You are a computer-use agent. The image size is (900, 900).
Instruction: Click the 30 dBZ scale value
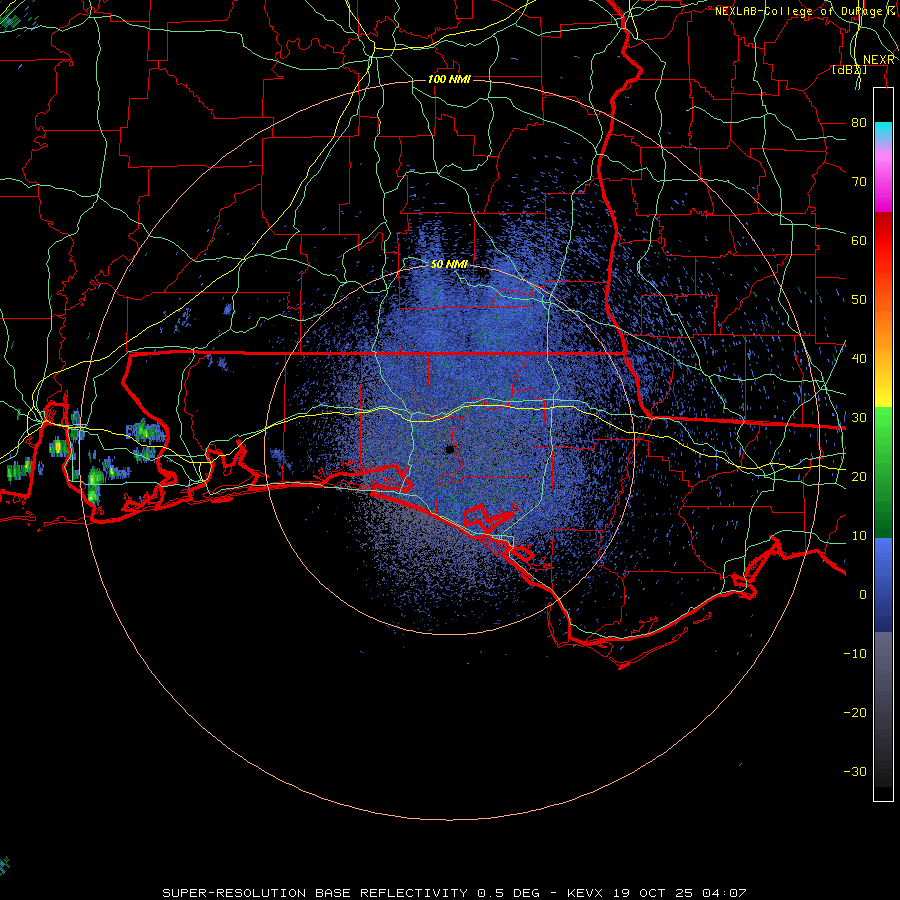(x=859, y=418)
